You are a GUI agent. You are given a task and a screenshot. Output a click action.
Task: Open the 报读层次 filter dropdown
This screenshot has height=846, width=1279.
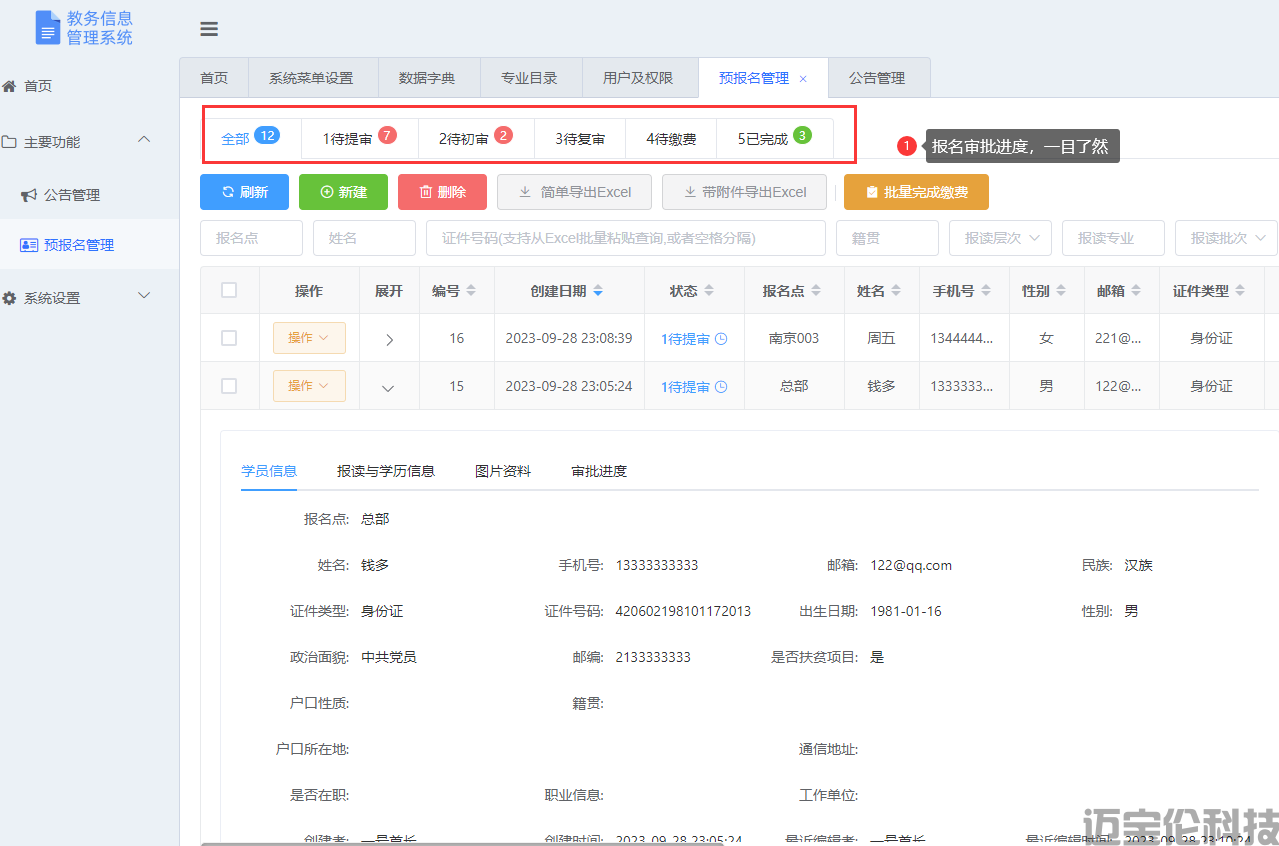tap(999, 238)
